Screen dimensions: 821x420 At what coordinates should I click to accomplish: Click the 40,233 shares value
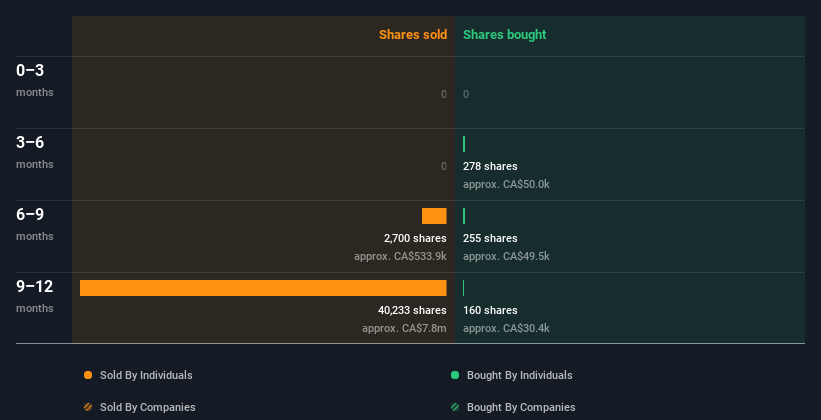[412, 310]
